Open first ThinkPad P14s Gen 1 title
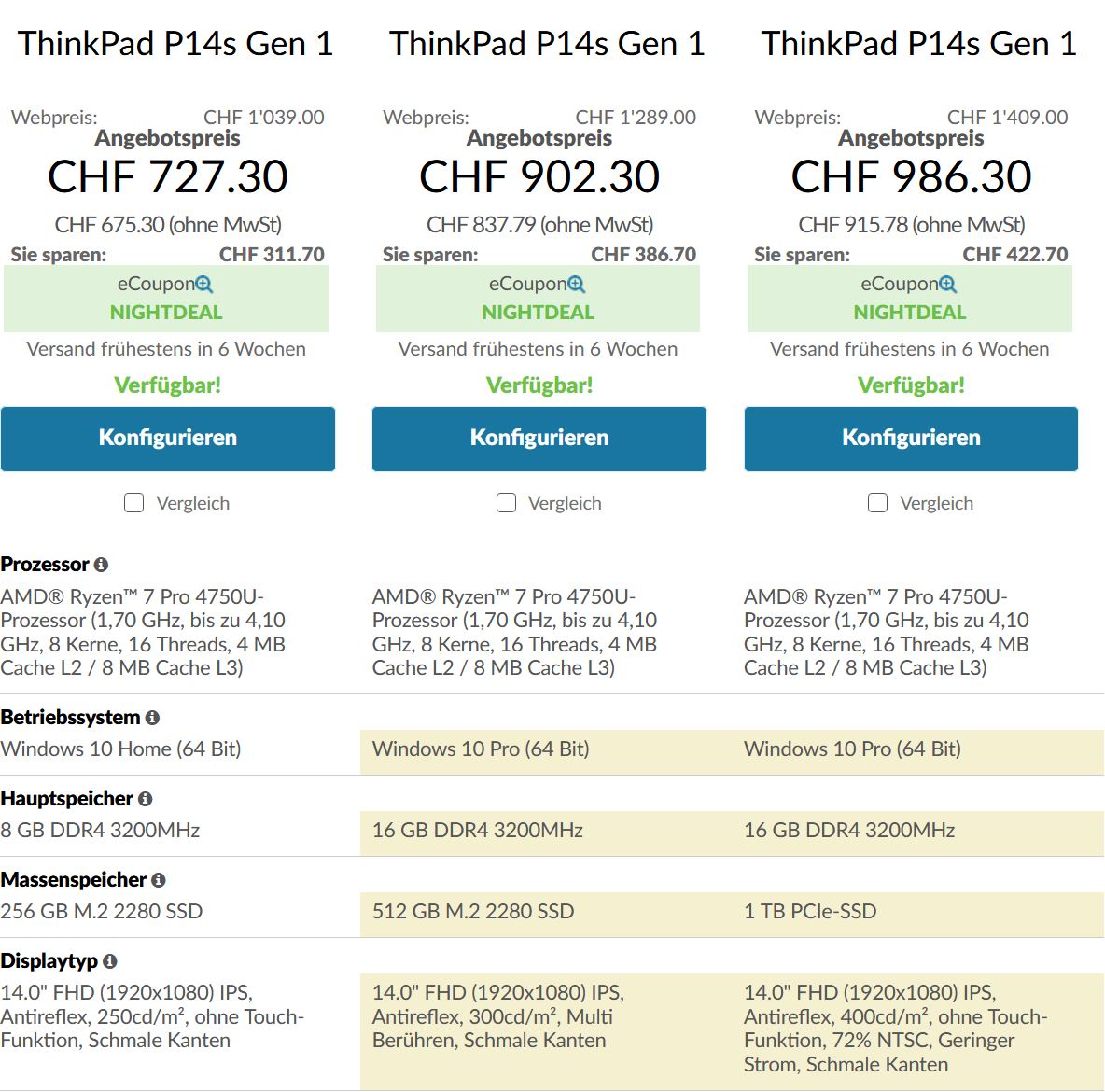The width and height of the screenshot is (1105, 1092). pyautogui.click(x=175, y=44)
